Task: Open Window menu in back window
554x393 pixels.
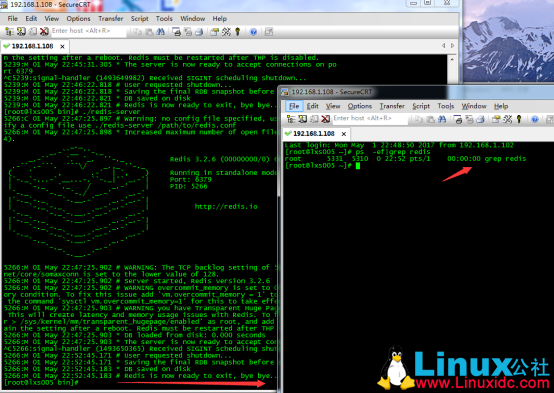Action: click(x=193, y=19)
